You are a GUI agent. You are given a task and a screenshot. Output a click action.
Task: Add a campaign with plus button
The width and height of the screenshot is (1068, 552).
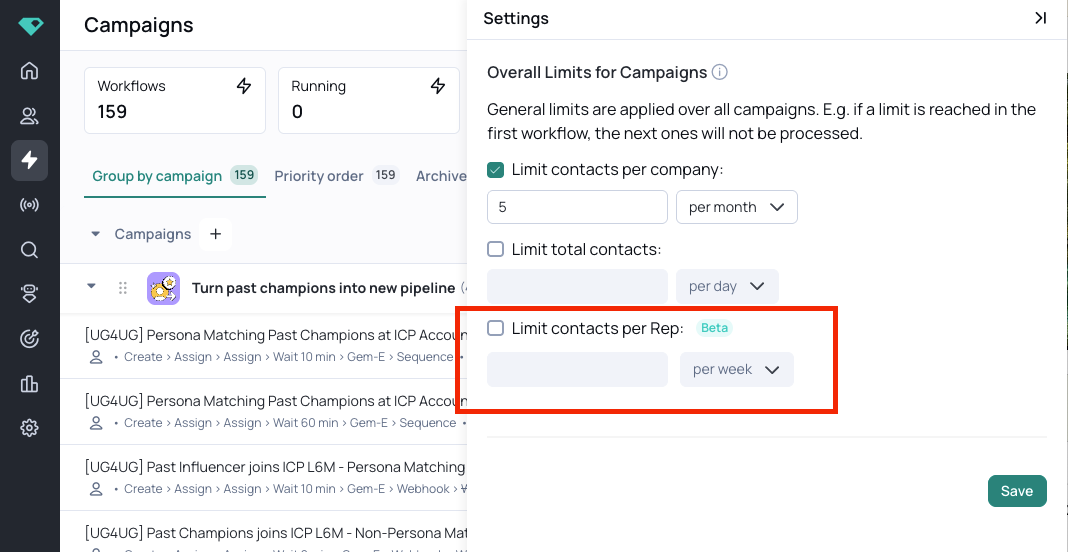(x=215, y=234)
